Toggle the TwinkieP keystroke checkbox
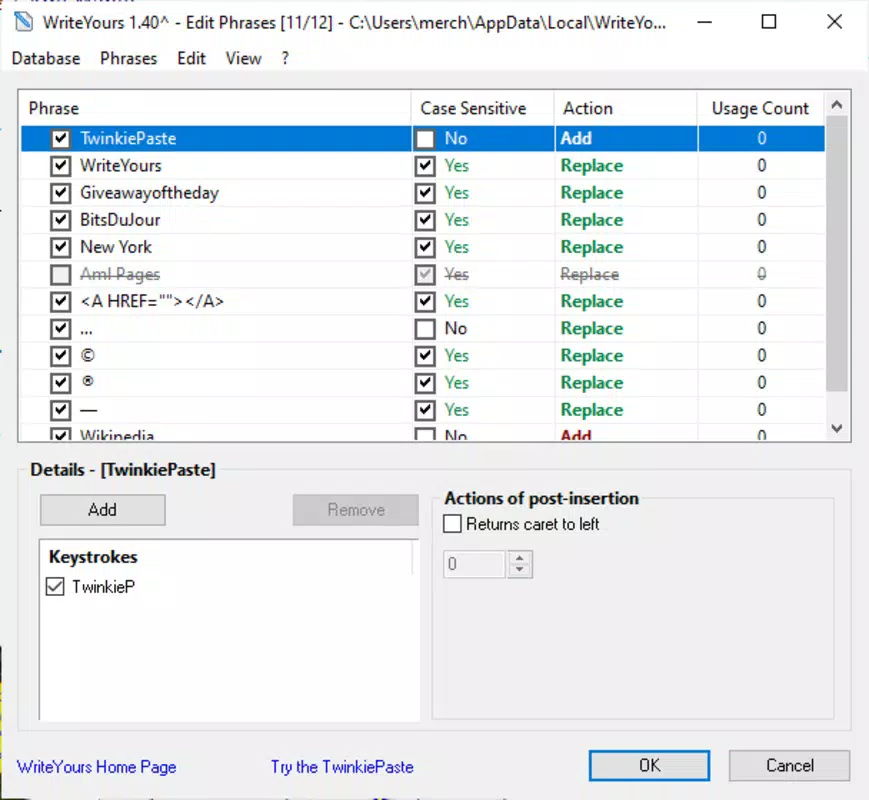869x800 pixels. pyautogui.click(x=55, y=587)
